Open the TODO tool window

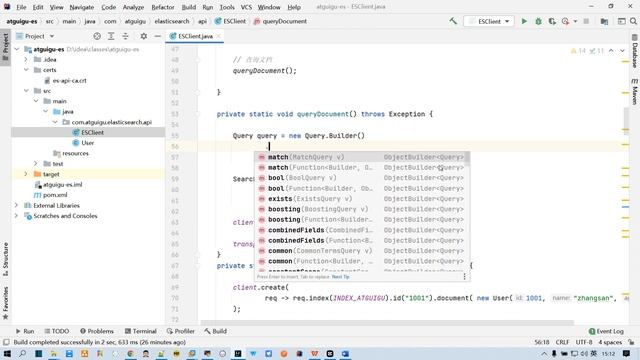point(57,331)
